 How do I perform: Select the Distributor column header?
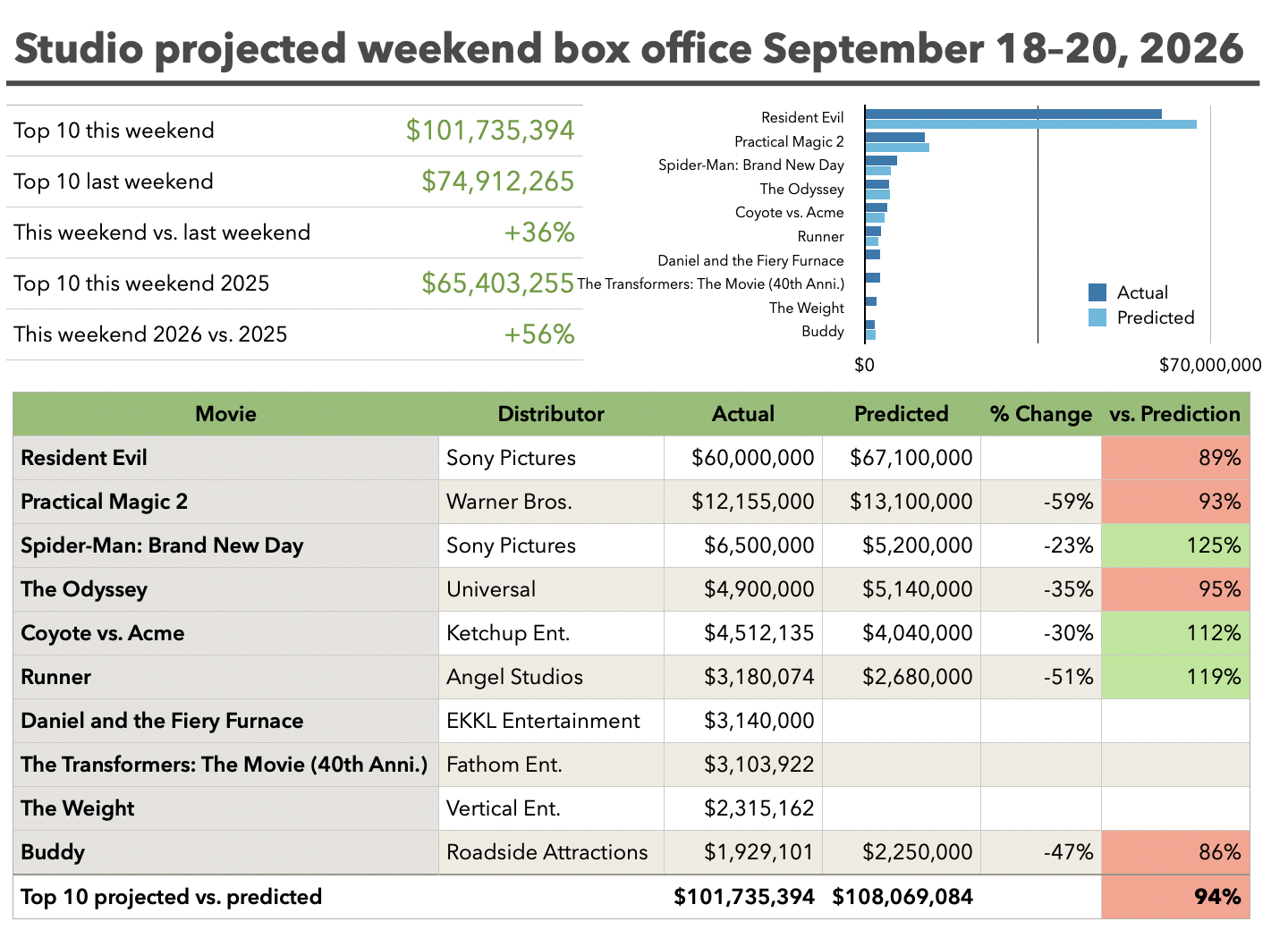coord(551,414)
